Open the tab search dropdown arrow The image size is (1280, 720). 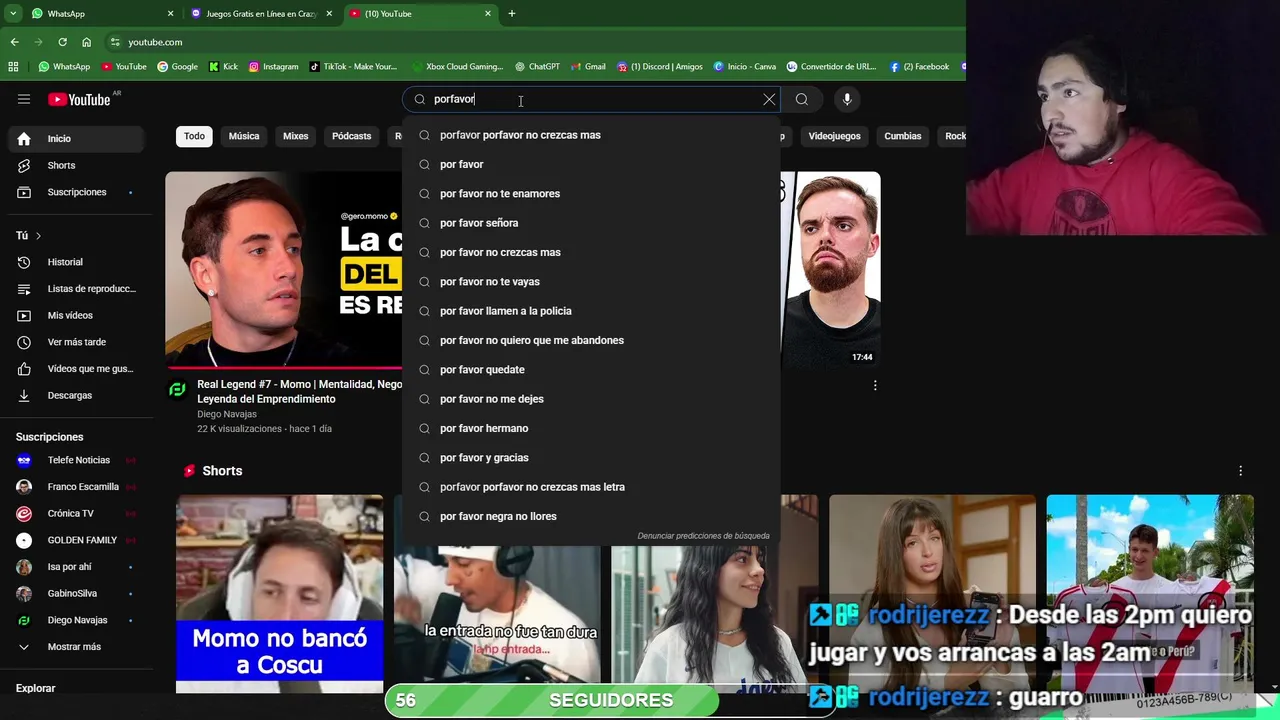pos(13,14)
